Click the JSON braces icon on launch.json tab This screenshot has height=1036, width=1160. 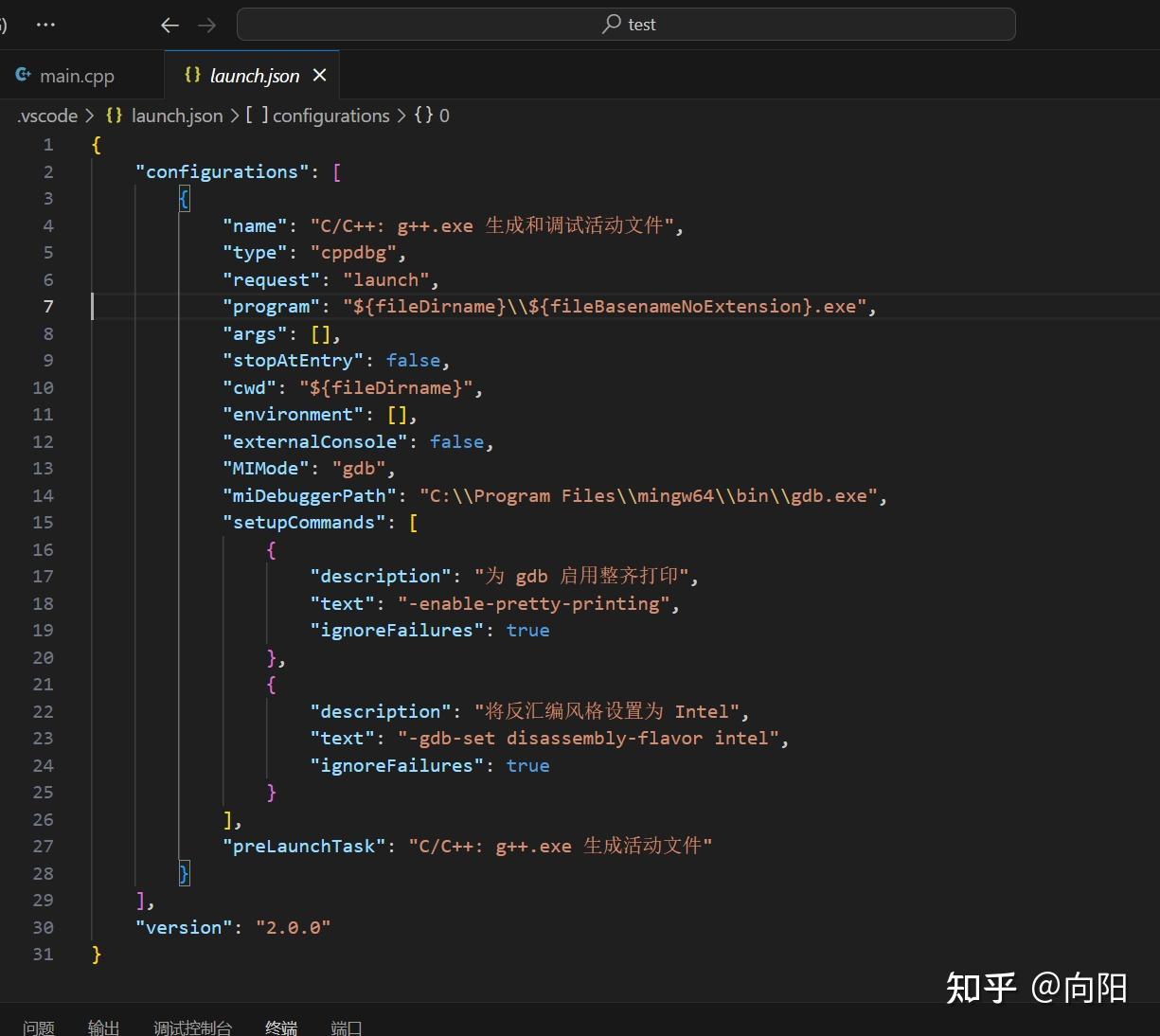[x=193, y=75]
